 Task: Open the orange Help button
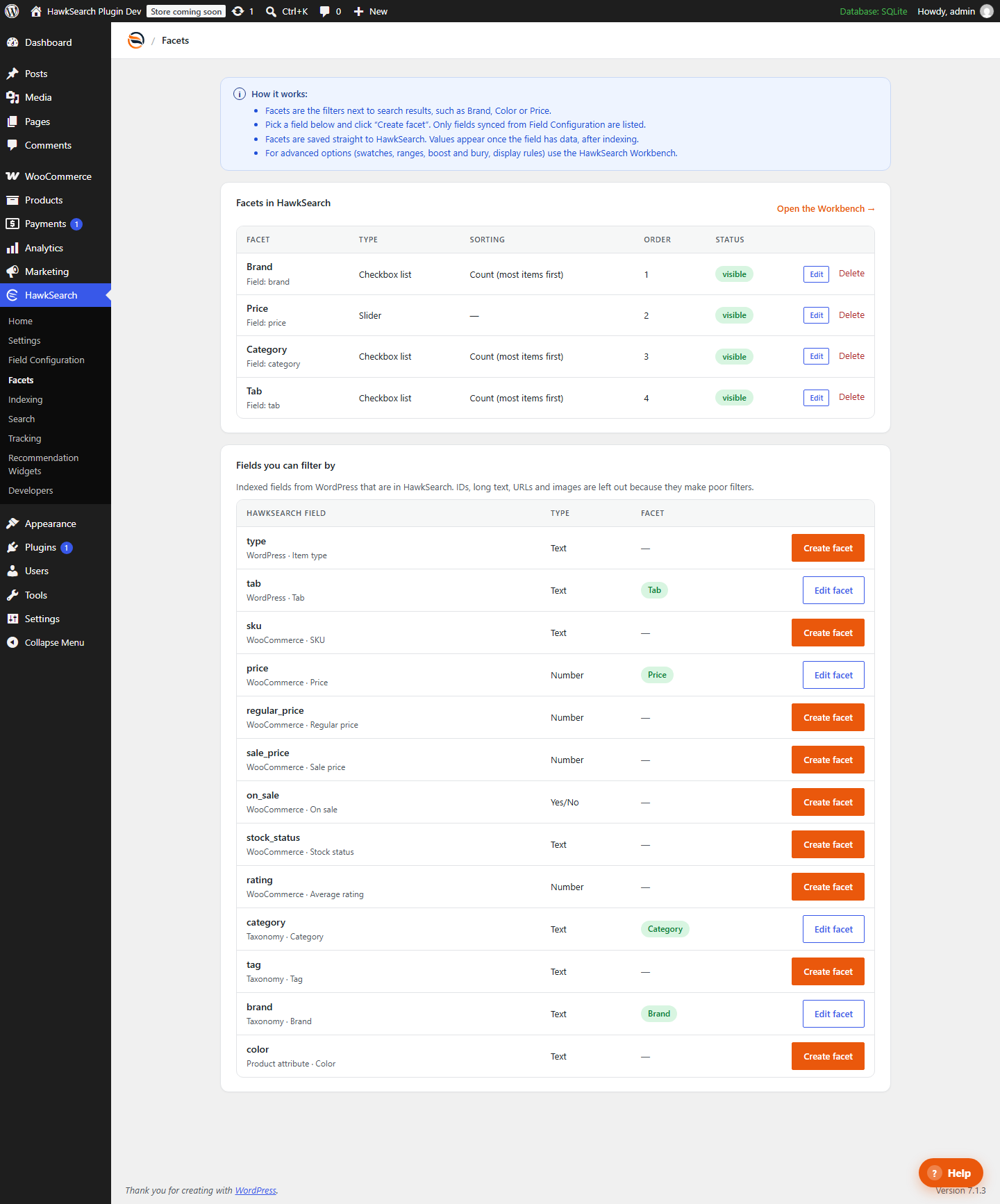point(951,1173)
